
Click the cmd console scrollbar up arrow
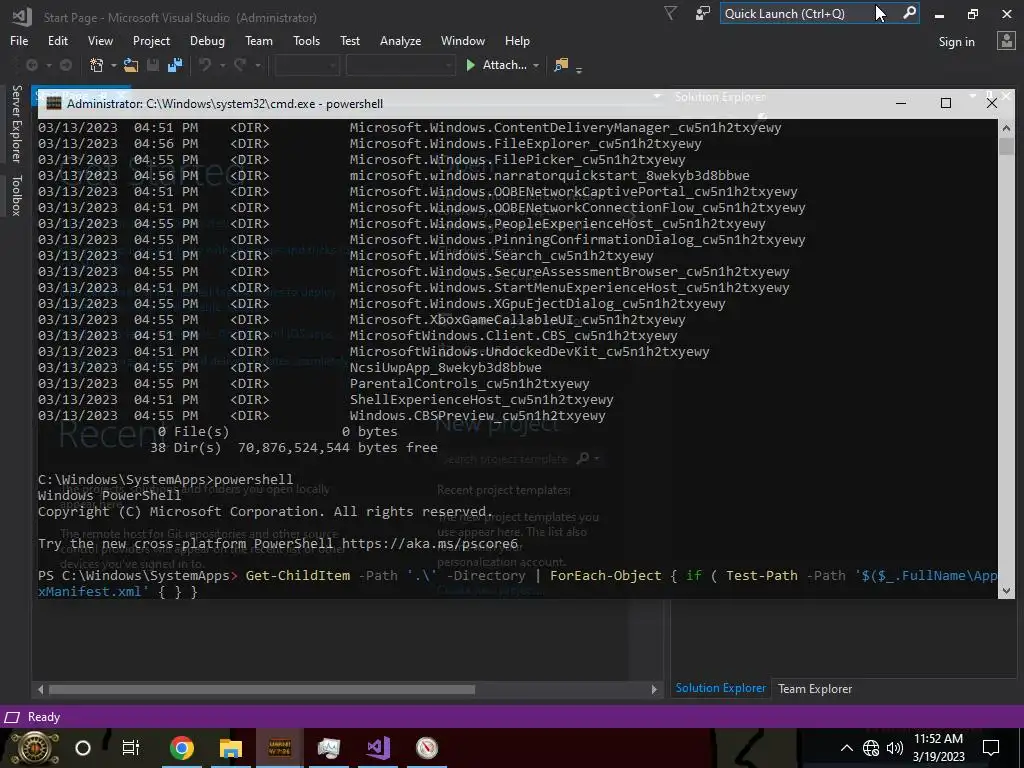1006,128
